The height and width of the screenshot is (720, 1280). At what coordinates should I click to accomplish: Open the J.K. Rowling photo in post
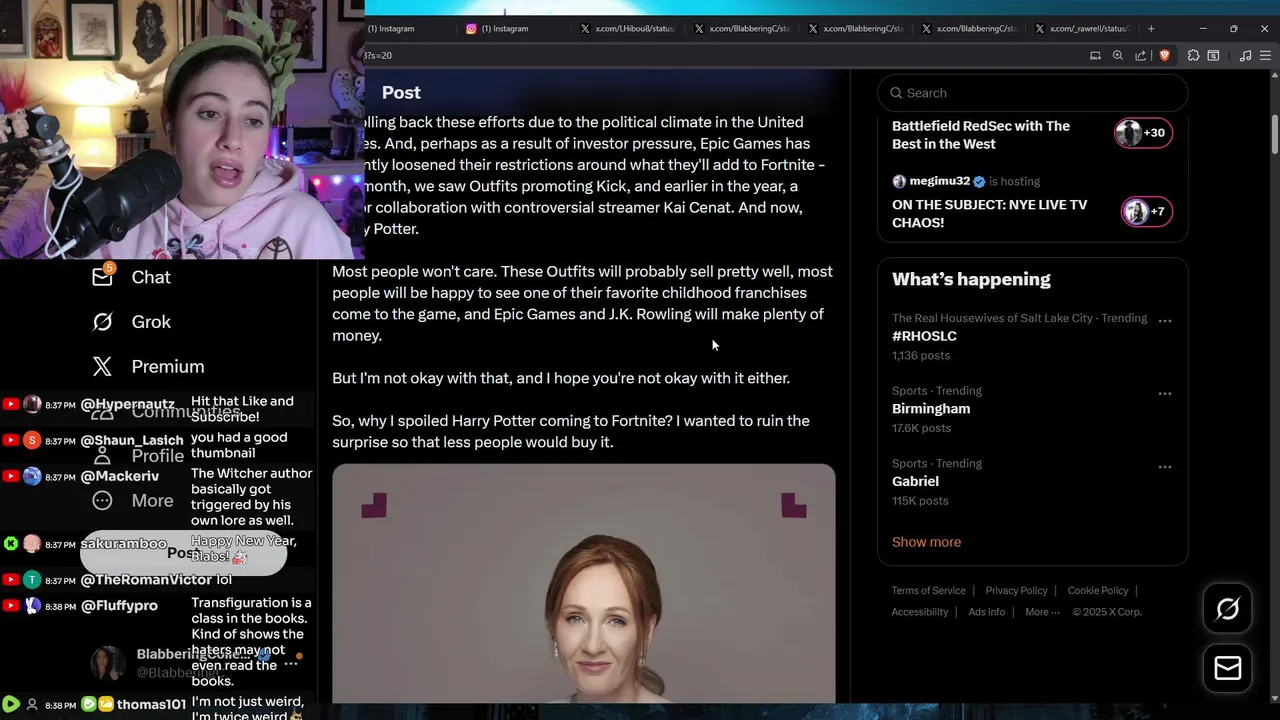coord(584,583)
